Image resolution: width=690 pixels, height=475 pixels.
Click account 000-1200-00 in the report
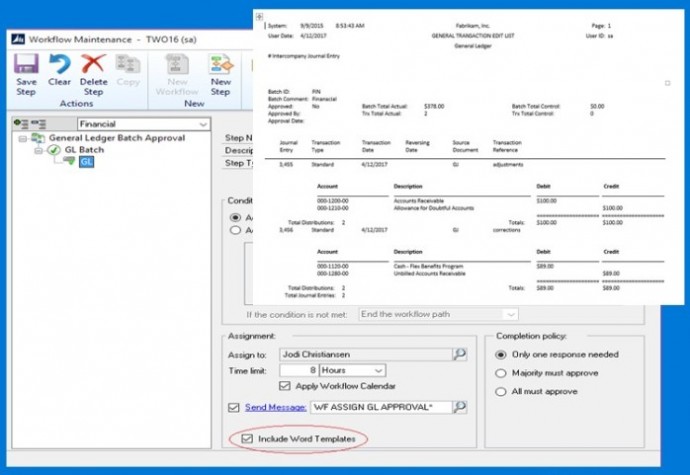point(333,201)
